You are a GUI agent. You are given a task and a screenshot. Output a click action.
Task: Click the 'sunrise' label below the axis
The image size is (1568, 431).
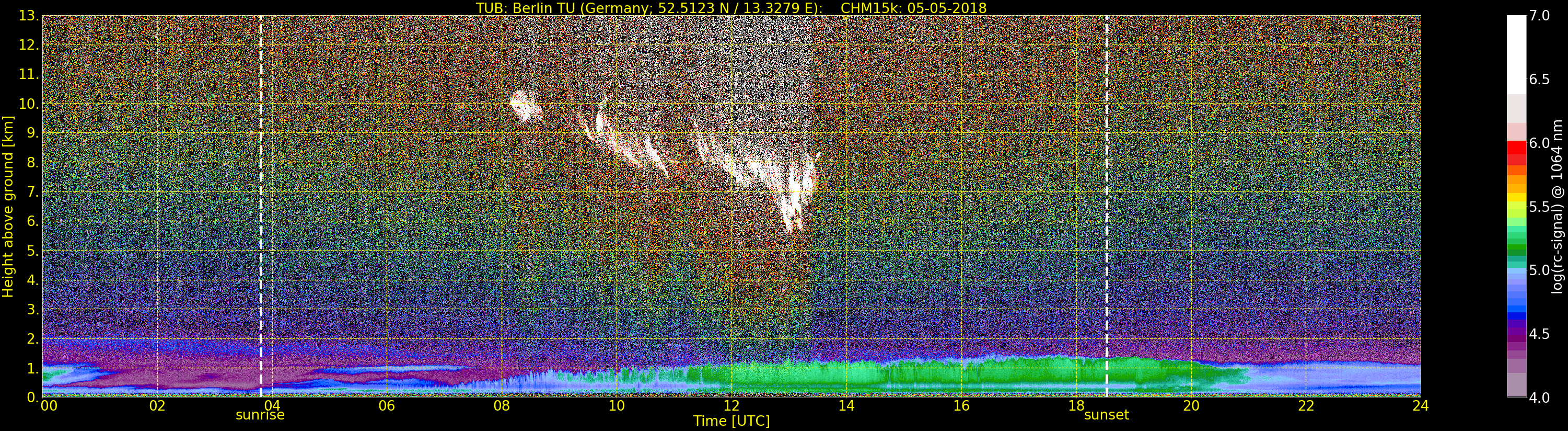coord(260,415)
